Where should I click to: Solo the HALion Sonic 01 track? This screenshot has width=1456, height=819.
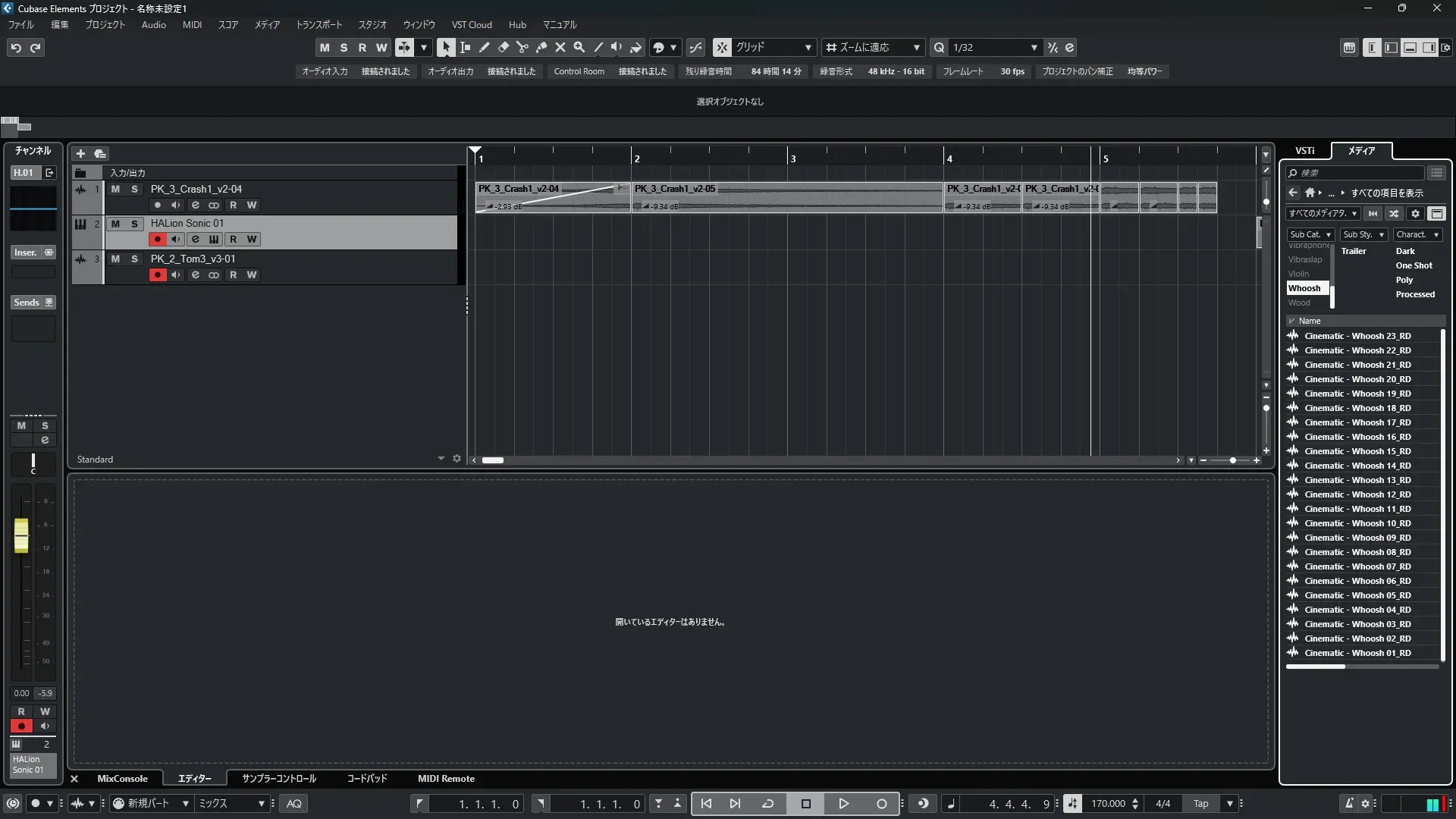point(134,224)
